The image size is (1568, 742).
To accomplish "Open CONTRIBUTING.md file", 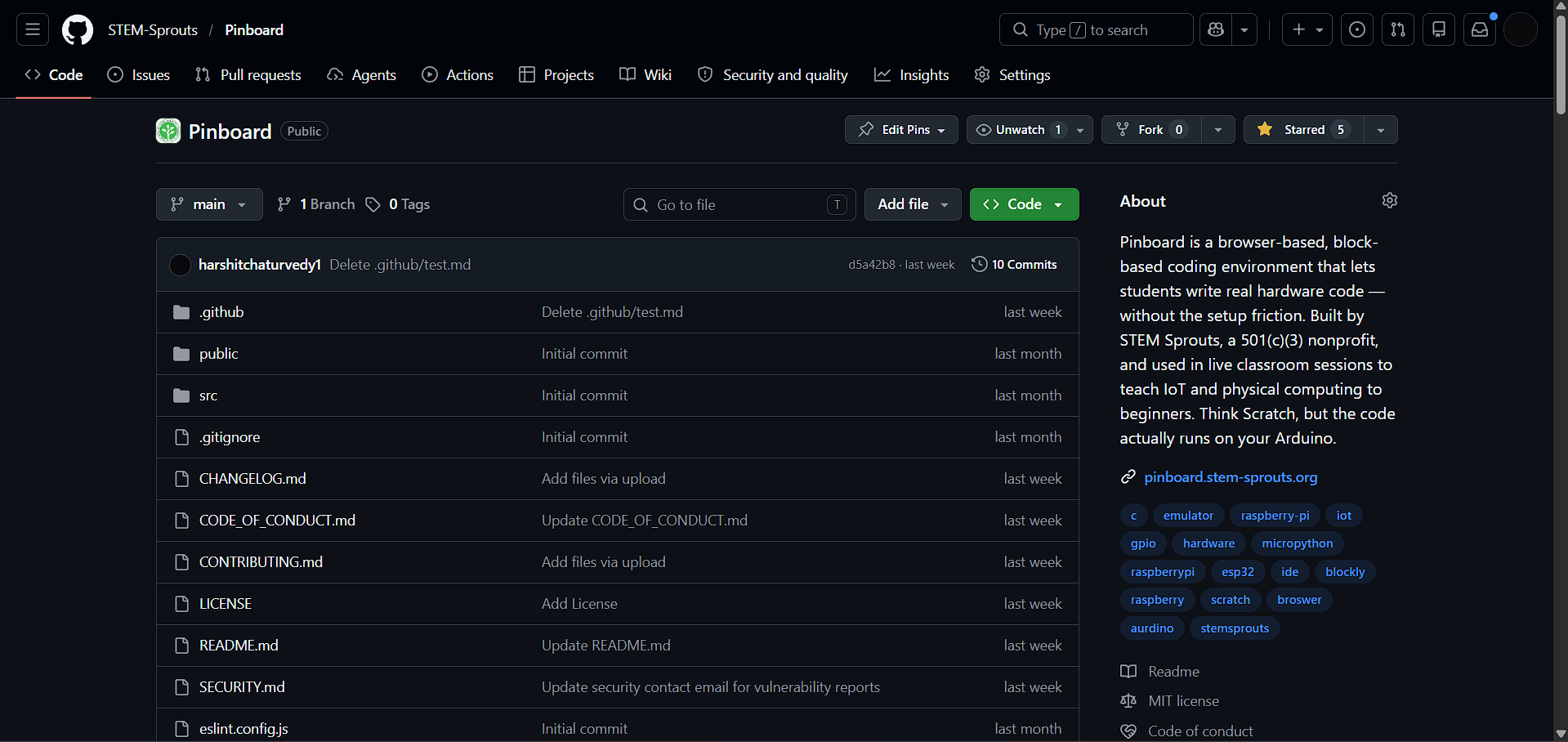I will click(261, 562).
